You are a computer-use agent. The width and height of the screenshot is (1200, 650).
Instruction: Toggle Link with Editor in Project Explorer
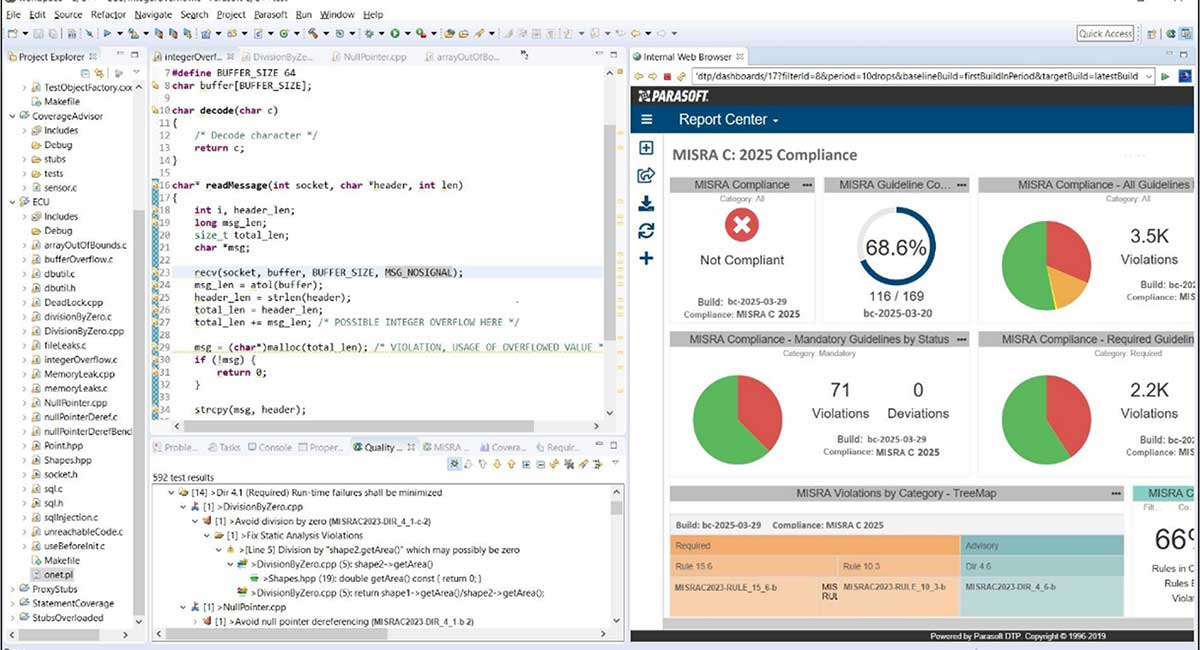pos(100,72)
